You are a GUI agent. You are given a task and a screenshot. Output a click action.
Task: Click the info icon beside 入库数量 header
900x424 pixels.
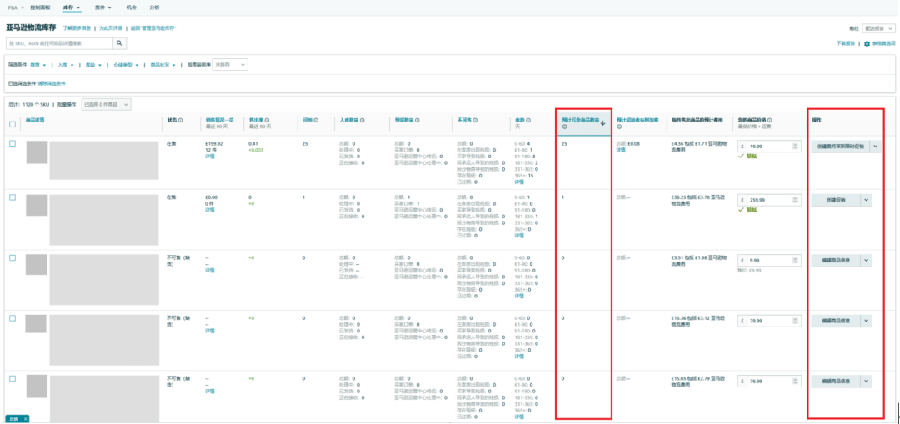363,120
